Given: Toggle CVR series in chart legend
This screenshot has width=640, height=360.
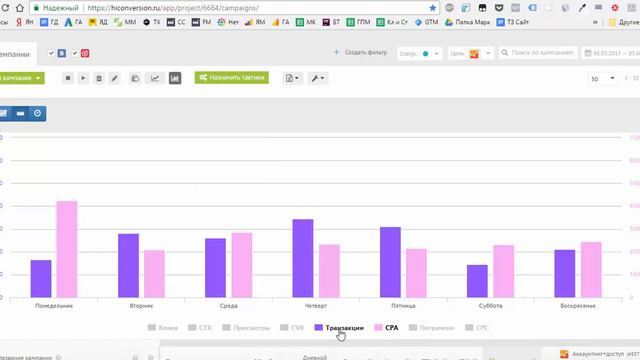Looking at the screenshot, I should pyautogui.click(x=292, y=327).
